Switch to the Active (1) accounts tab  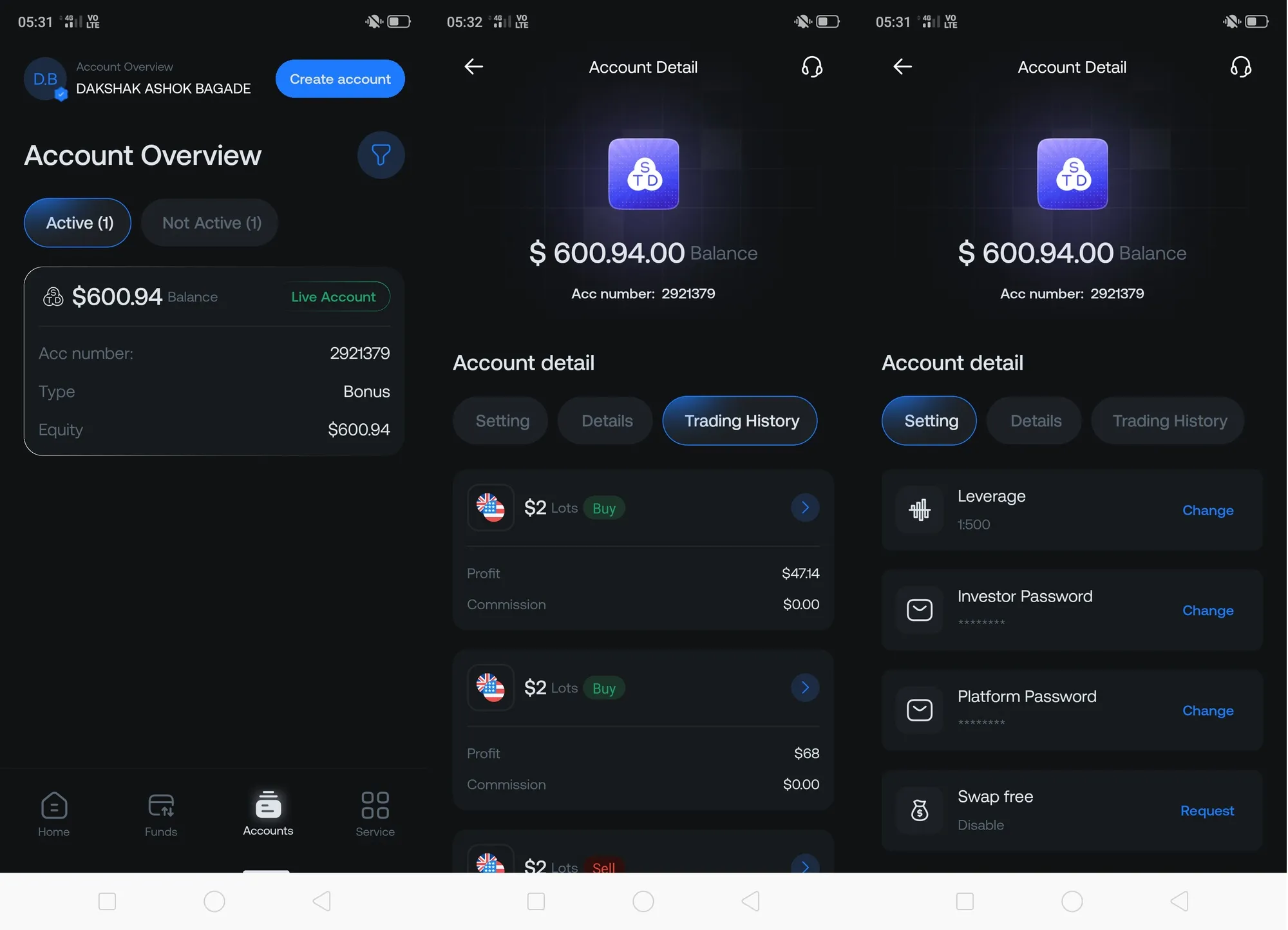pos(78,223)
